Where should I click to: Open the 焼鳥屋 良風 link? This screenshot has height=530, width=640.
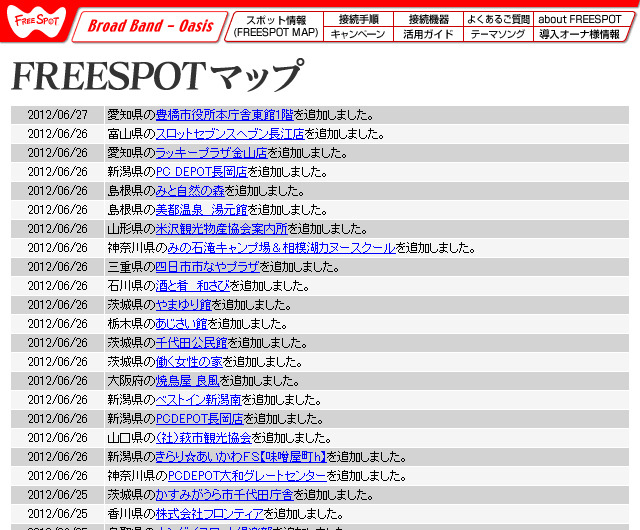(x=188, y=381)
